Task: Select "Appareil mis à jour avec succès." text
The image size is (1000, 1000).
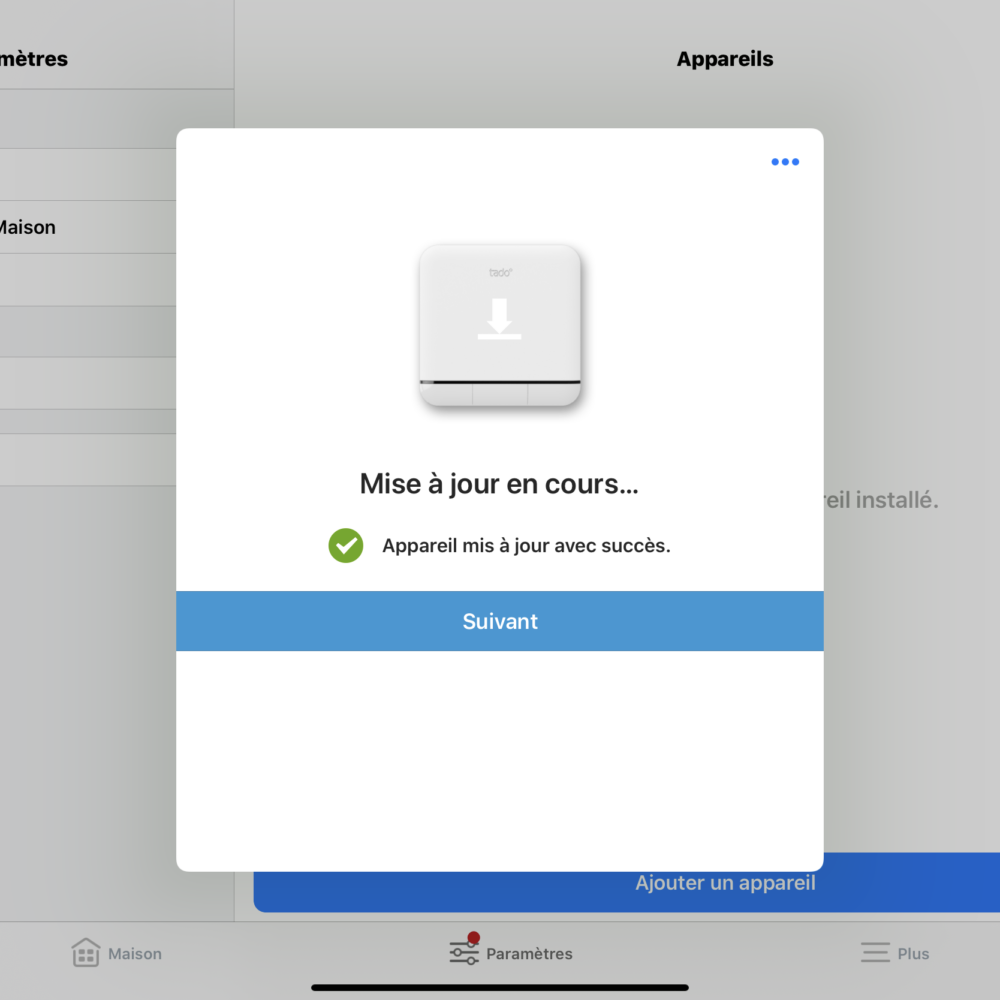Action: click(x=526, y=546)
